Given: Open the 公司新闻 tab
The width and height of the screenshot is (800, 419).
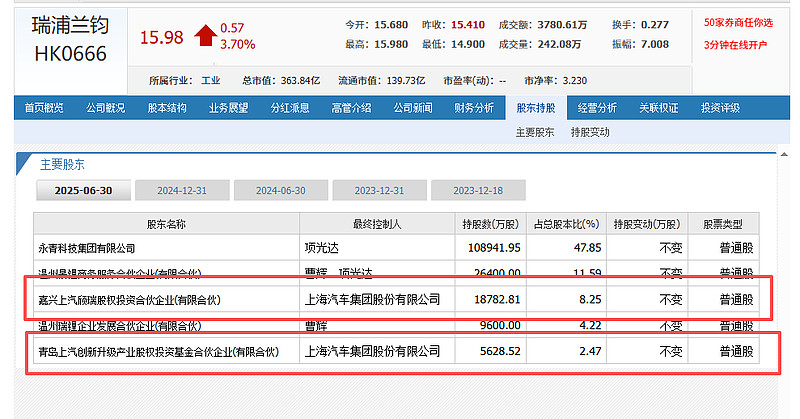Looking at the screenshot, I should click(x=413, y=108).
